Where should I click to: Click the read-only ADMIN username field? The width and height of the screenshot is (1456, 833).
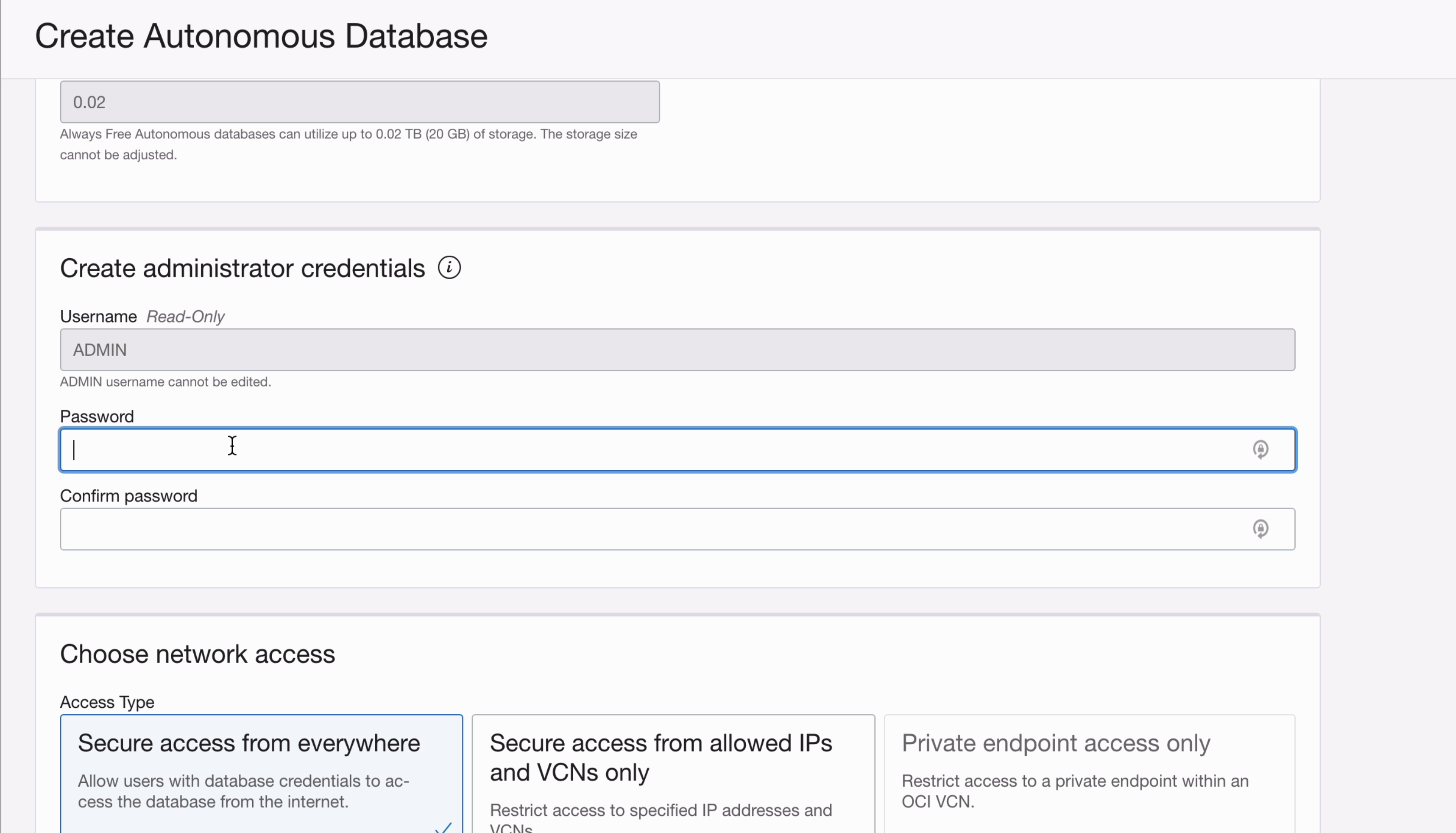pos(677,350)
